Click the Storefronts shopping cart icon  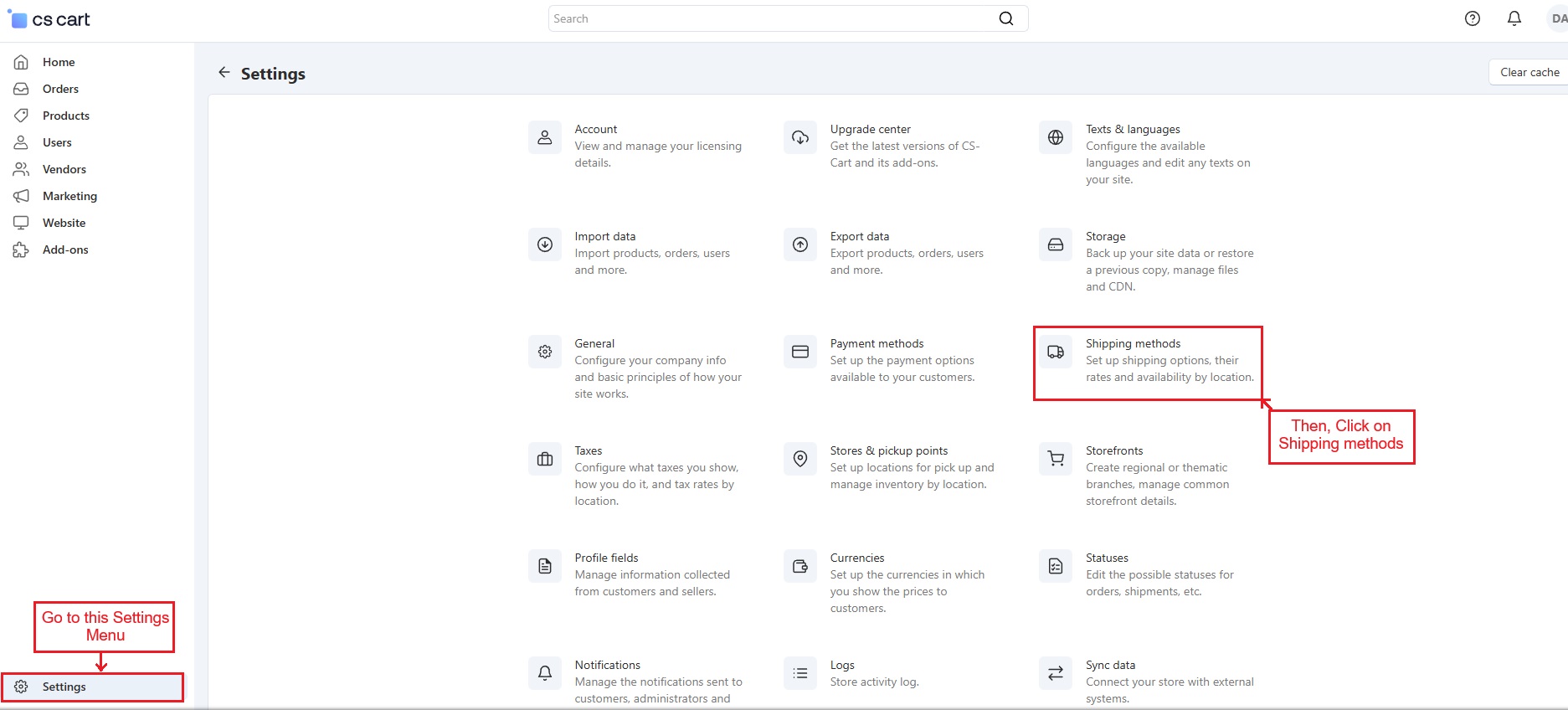pyautogui.click(x=1055, y=459)
